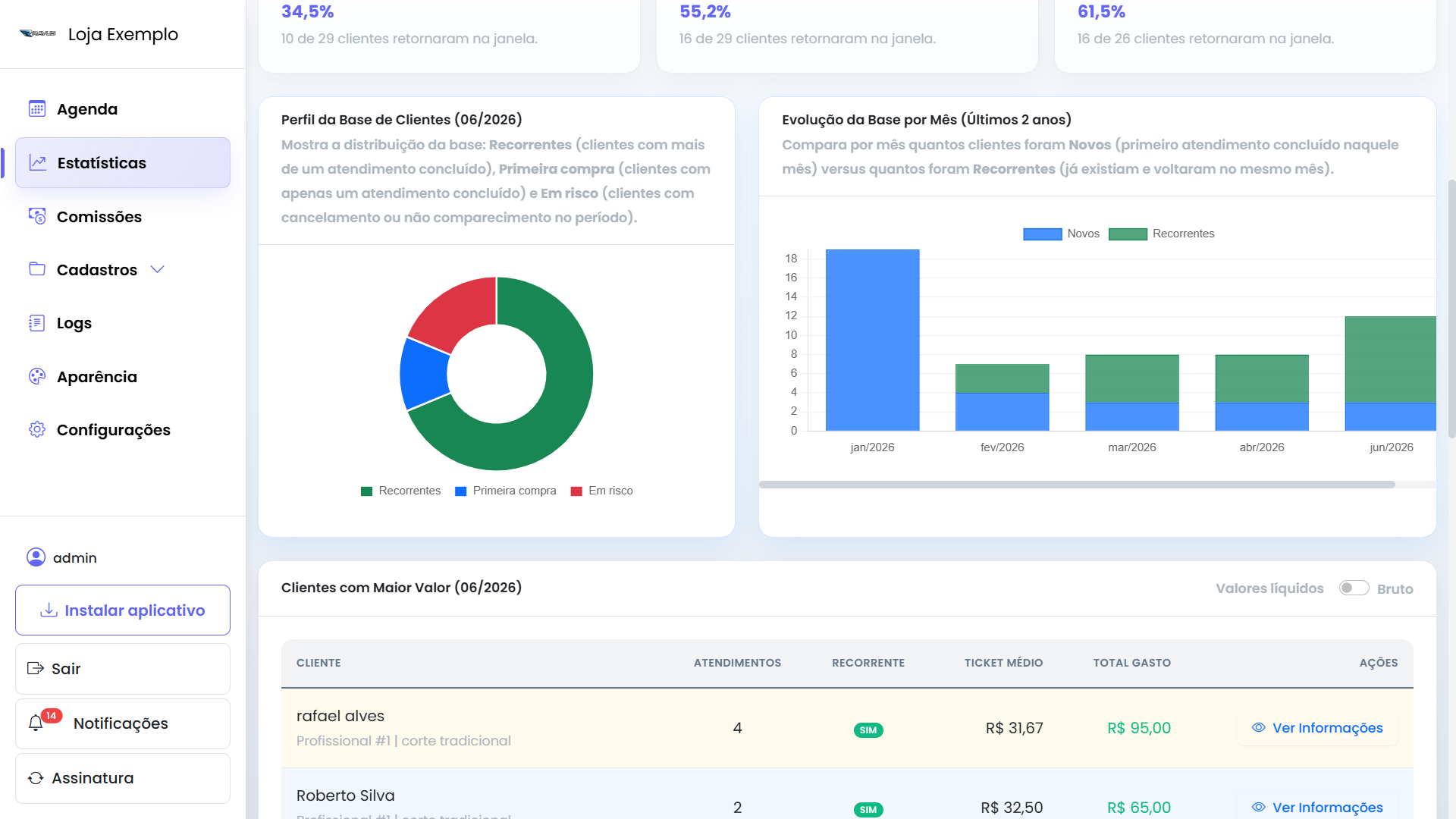Open the Assinatura button
This screenshot has width=1456, height=819.
coord(123,778)
